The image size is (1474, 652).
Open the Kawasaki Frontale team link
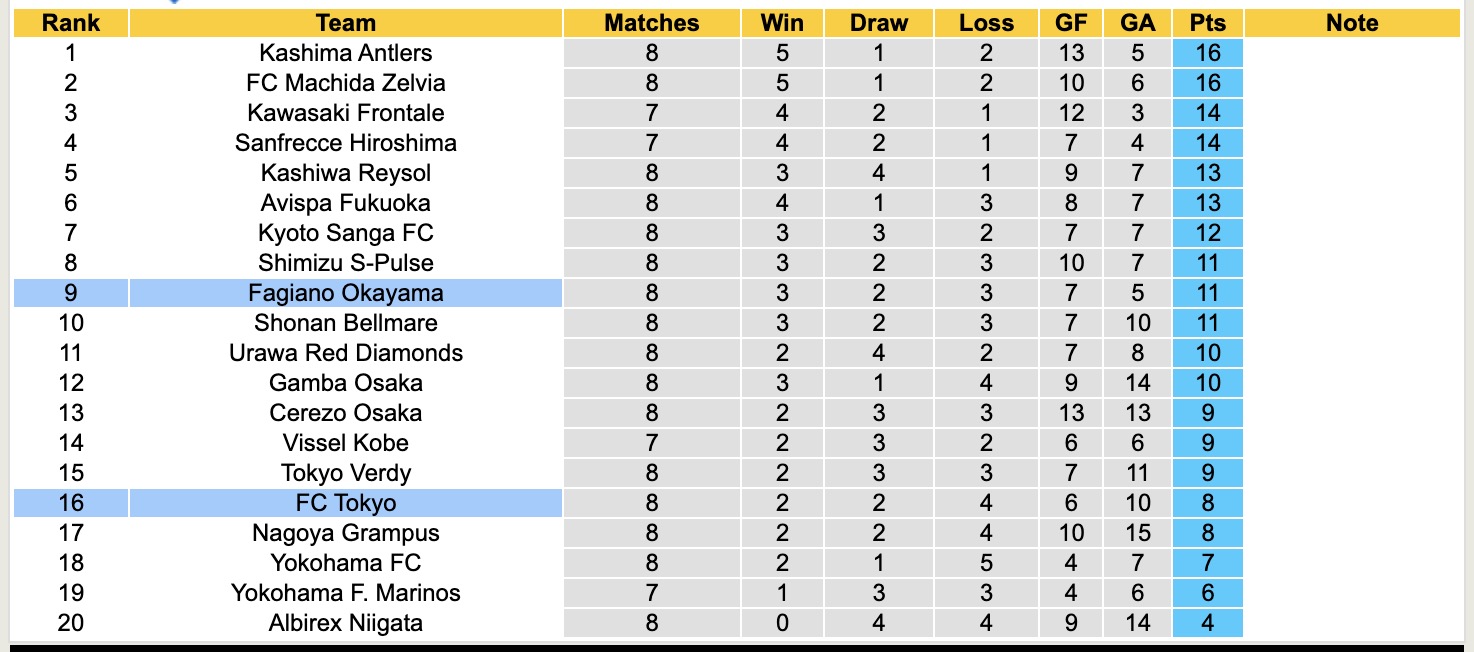pyautogui.click(x=345, y=113)
